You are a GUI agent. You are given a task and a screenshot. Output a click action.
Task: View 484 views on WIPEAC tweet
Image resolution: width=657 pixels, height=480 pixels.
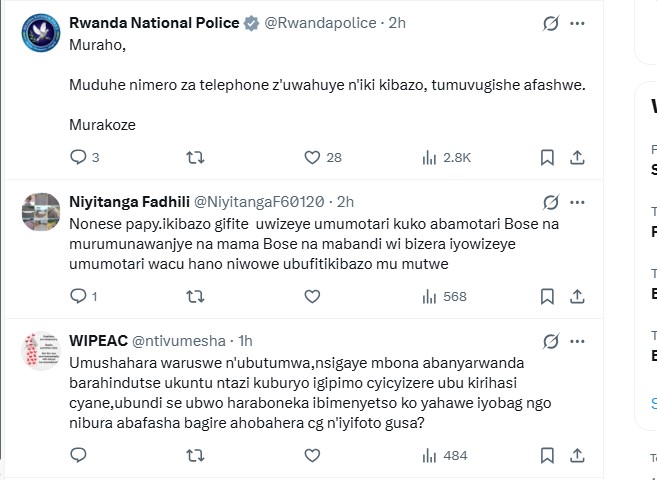point(445,456)
